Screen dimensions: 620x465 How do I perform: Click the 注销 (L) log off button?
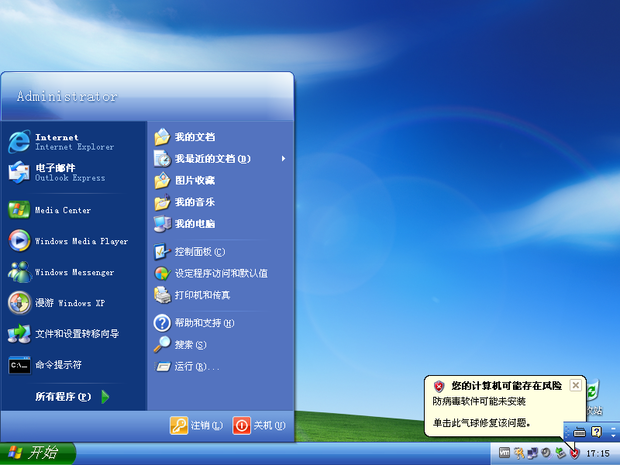(x=197, y=425)
